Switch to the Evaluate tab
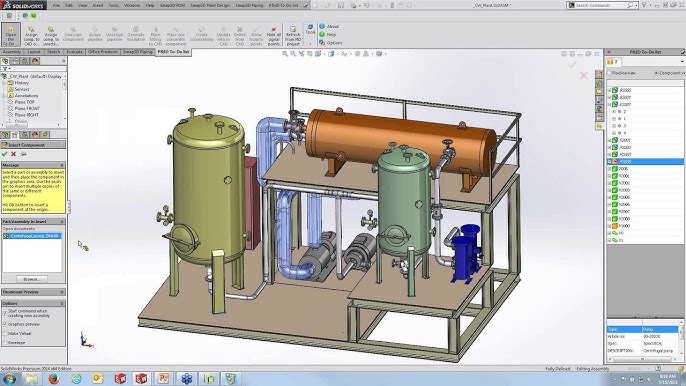The height and width of the screenshot is (386, 686). pos(74,52)
